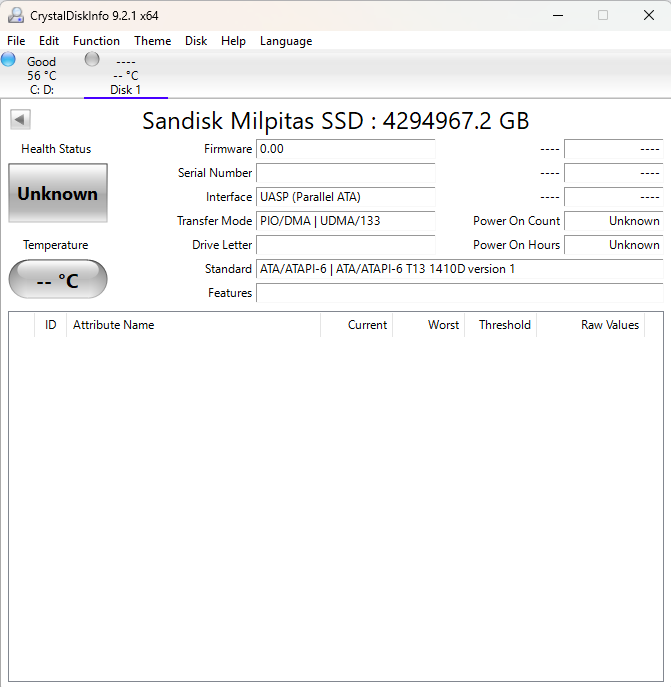
Task: Open the Function menu
Action: click(x=96, y=41)
